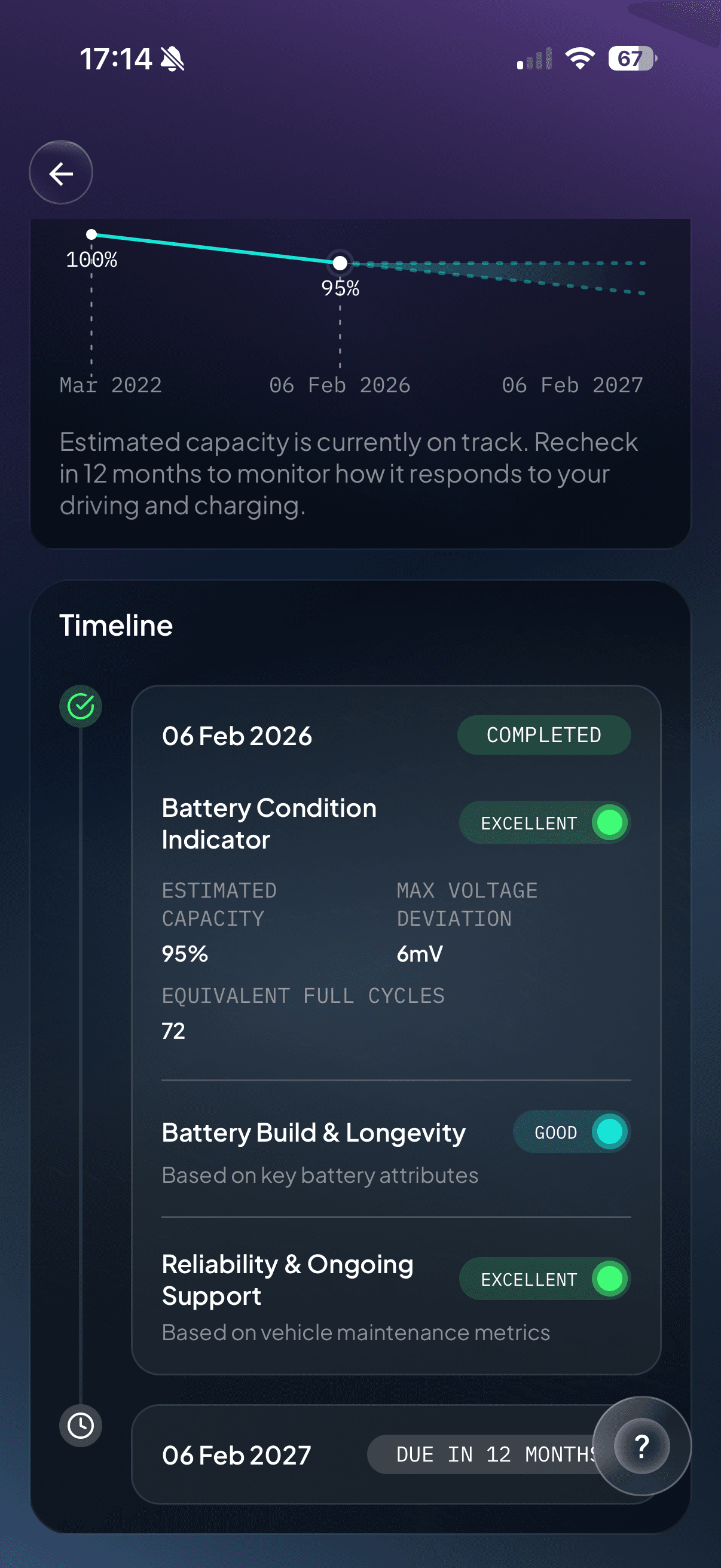
Task: Tap the 95% point on capacity chart
Action: click(x=340, y=263)
